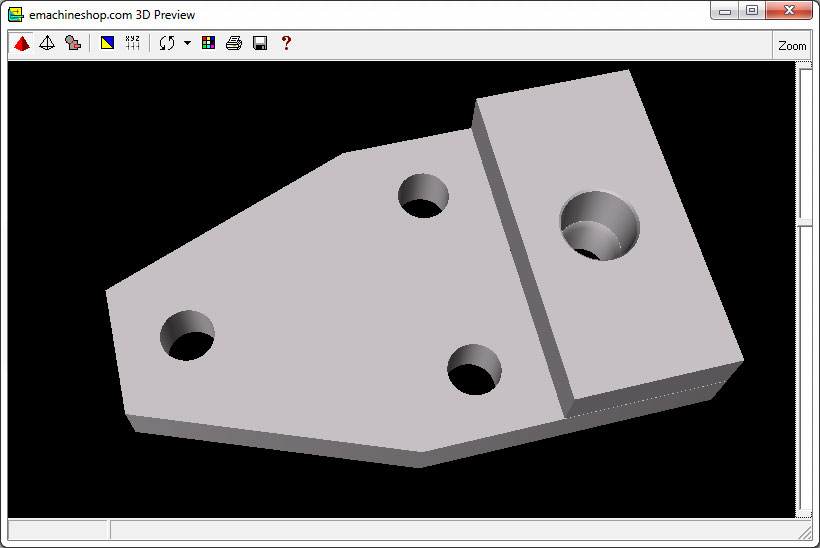Click the large counterbored hole on the raised block

point(599,225)
